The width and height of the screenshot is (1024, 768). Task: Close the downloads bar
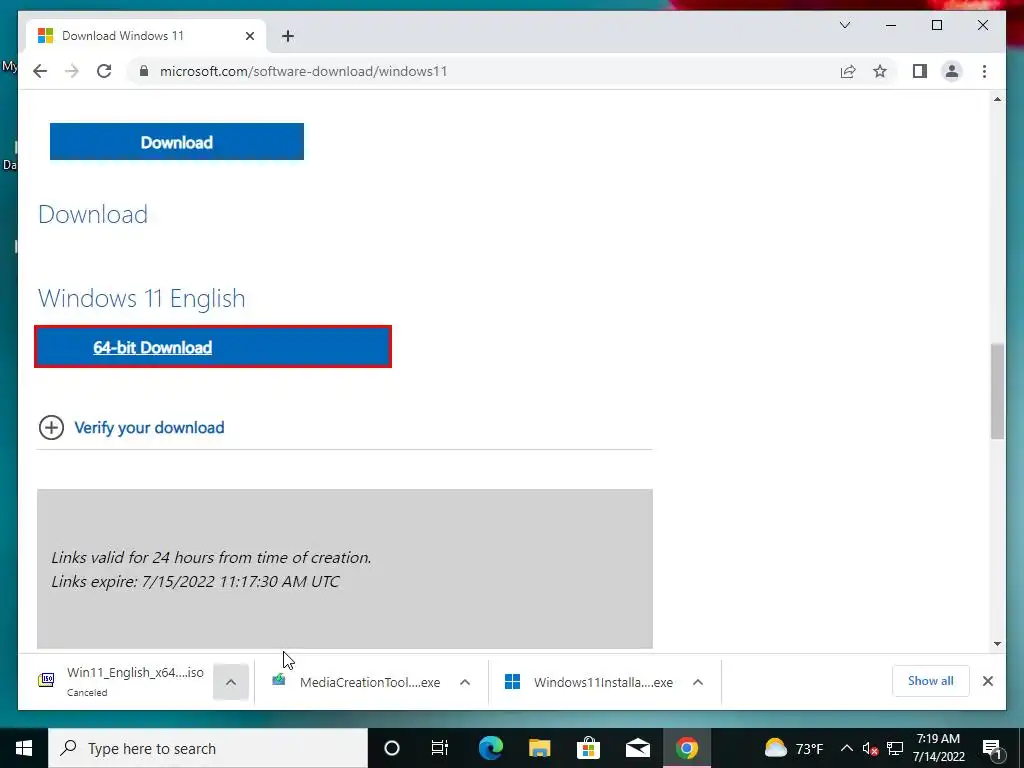click(987, 681)
